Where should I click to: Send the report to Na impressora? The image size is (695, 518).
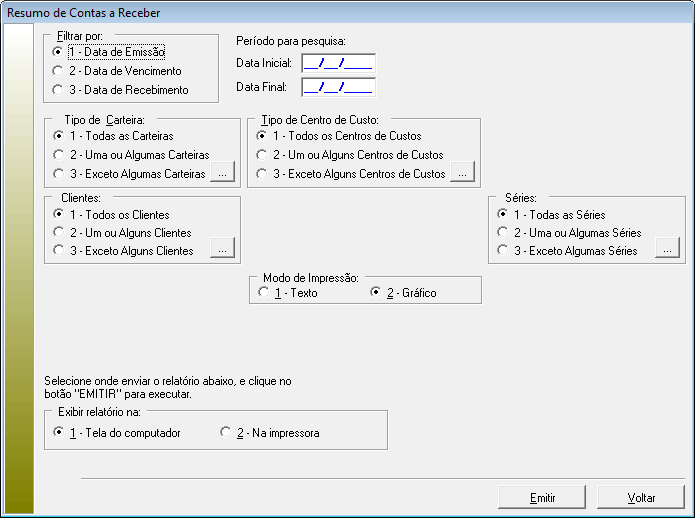pyautogui.click(x=226, y=433)
